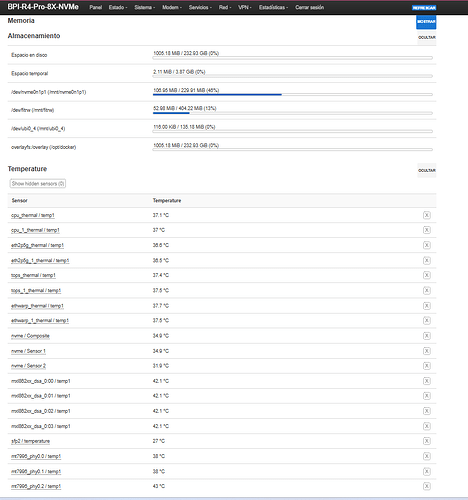Open the ethwarp_thermal / temp1 sensor link
468x500 pixels.
[37, 306]
